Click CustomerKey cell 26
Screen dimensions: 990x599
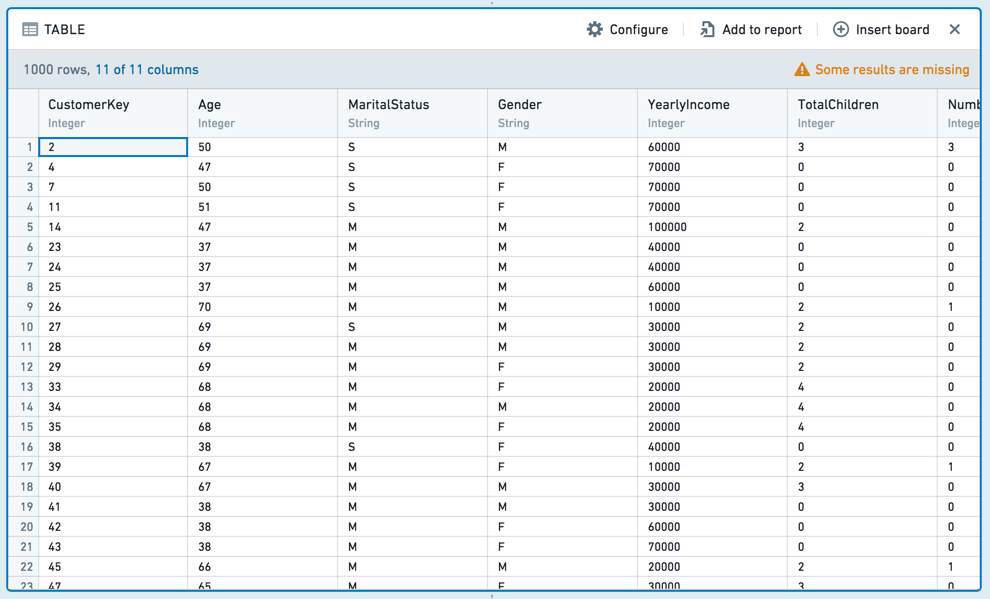pyautogui.click(x=113, y=307)
